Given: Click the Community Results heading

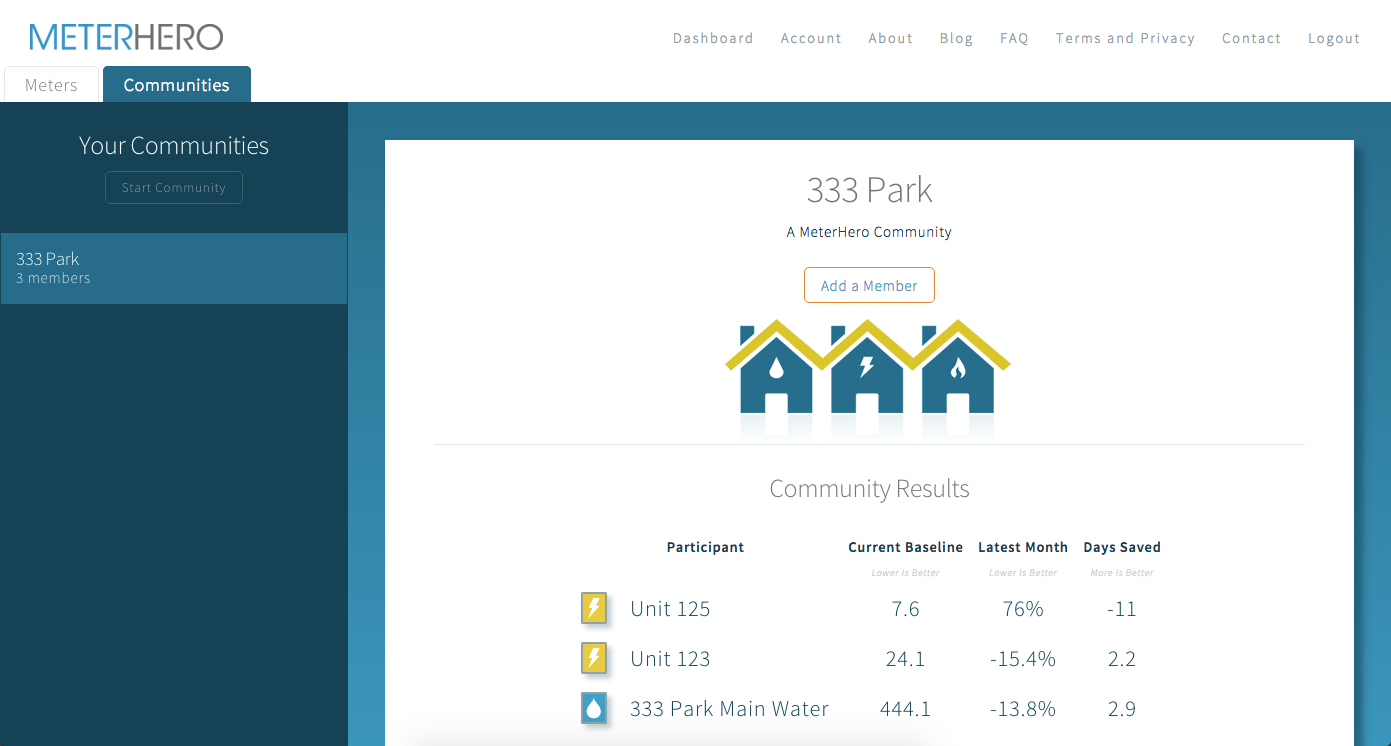Looking at the screenshot, I should coord(869,489).
